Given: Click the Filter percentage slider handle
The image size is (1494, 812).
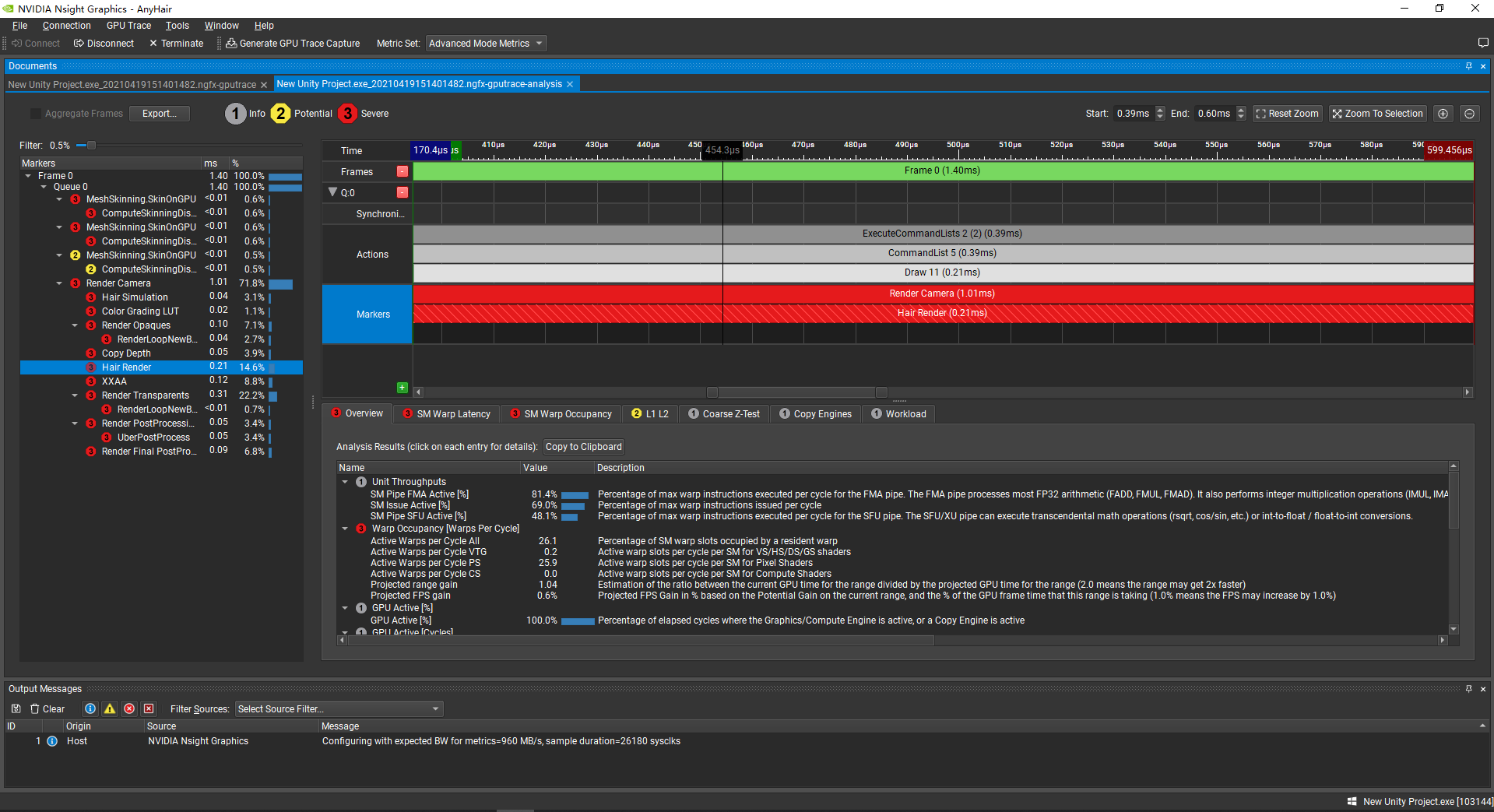Looking at the screenshot, I should point(91,145).
